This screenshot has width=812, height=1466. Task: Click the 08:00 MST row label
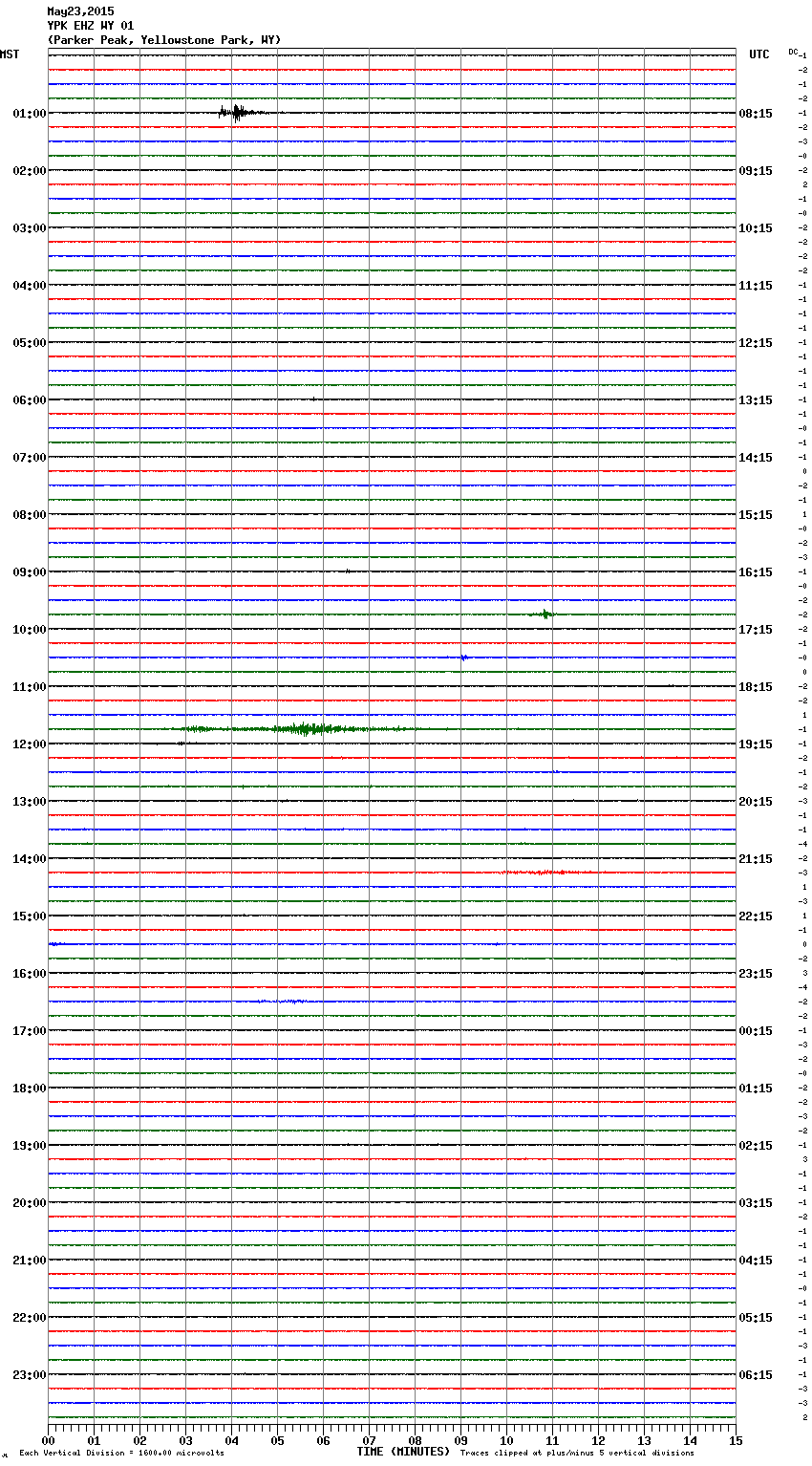[x=30, y=515]
